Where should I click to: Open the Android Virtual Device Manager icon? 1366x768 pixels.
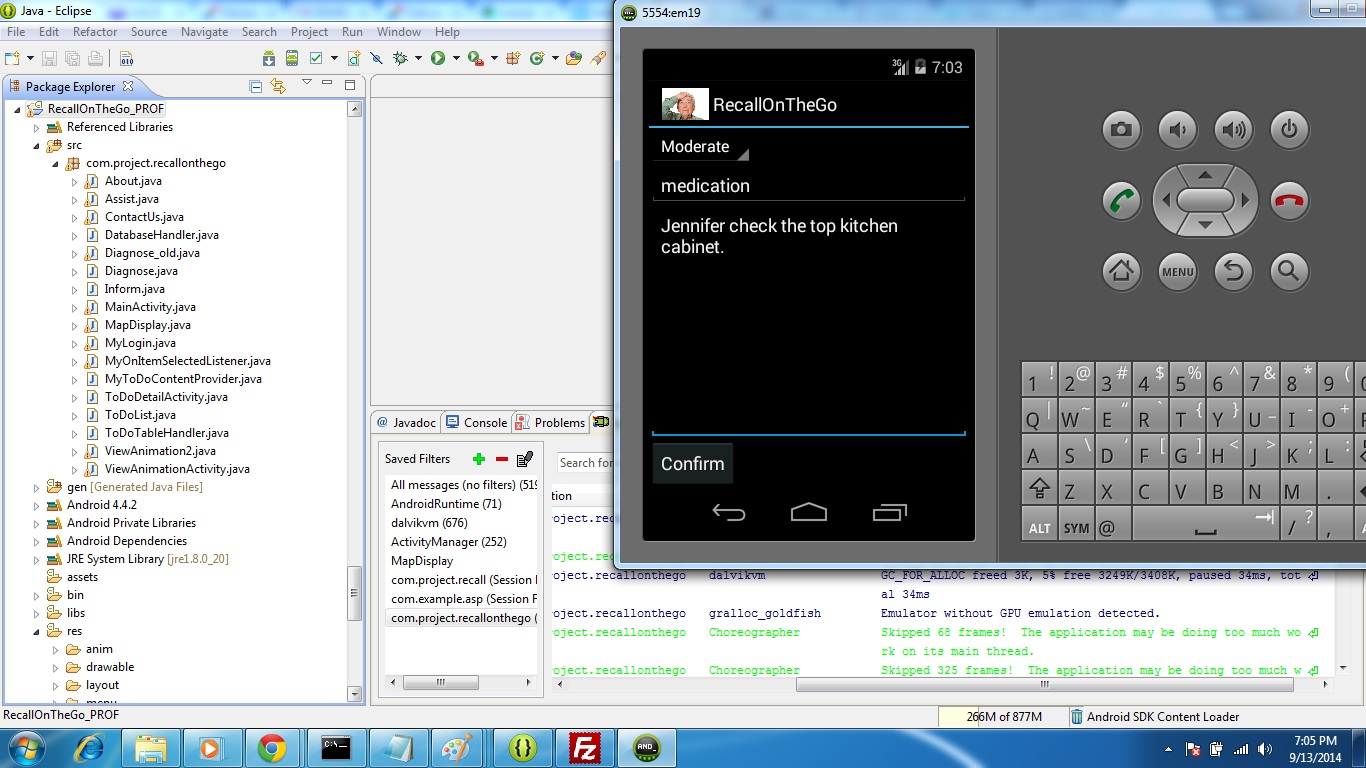point(292,58)
